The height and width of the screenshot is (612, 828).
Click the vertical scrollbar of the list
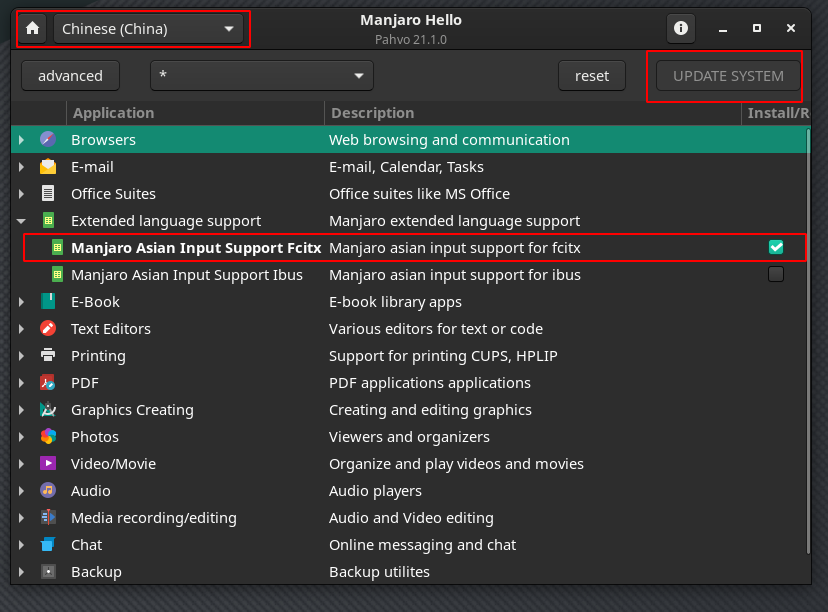pyautogui.click(x=808, y=341)
